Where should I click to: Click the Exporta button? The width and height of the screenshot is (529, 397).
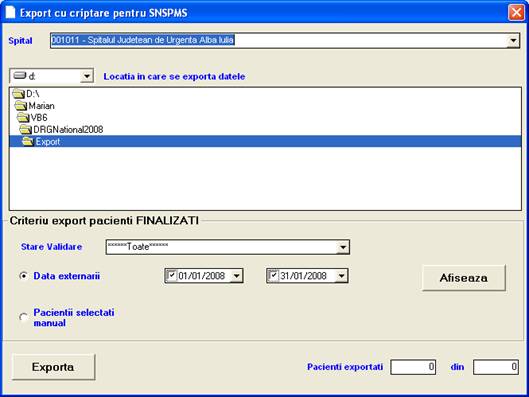click(53, 367)
